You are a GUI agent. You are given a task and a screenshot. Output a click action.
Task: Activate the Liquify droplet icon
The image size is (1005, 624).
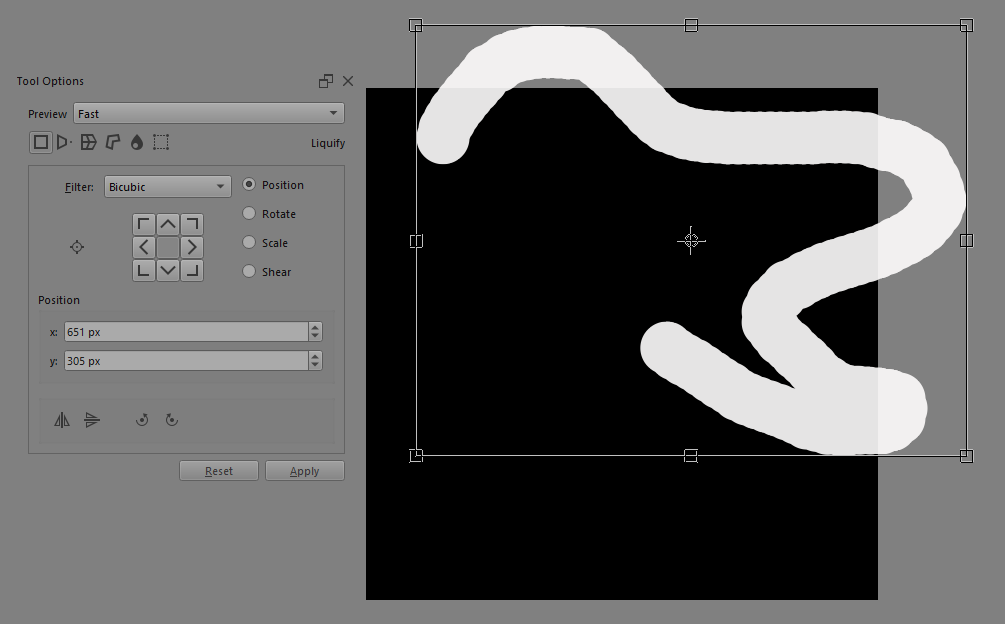tap(137, 143)
